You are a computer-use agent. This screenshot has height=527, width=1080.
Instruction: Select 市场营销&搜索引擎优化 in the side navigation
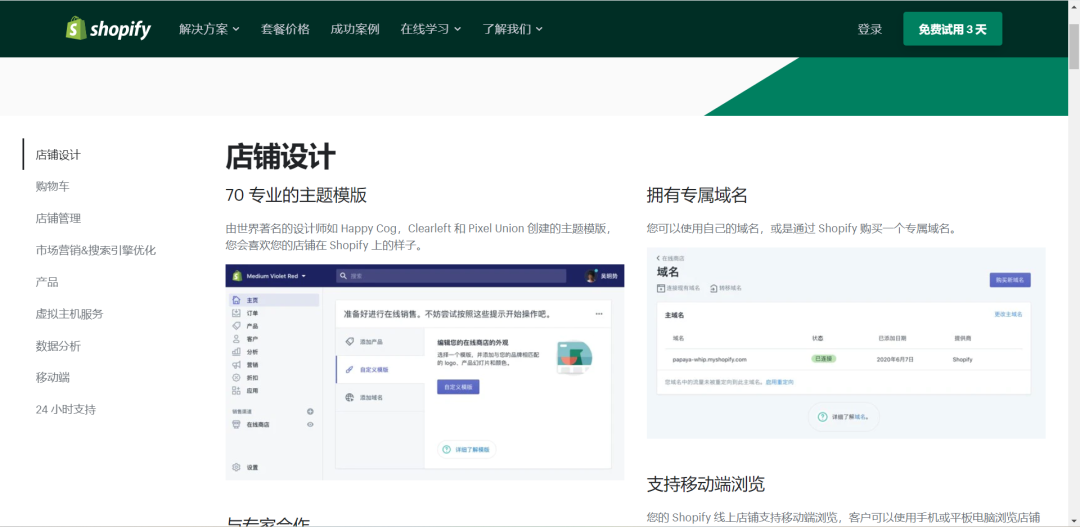coord(96,250)
